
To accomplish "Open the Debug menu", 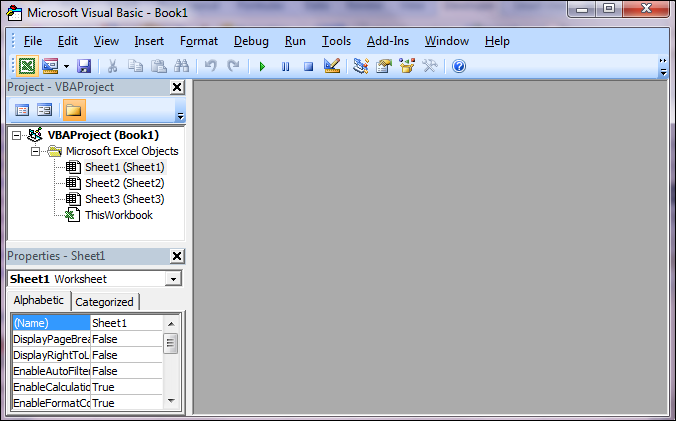I will (x=251, y=41).
